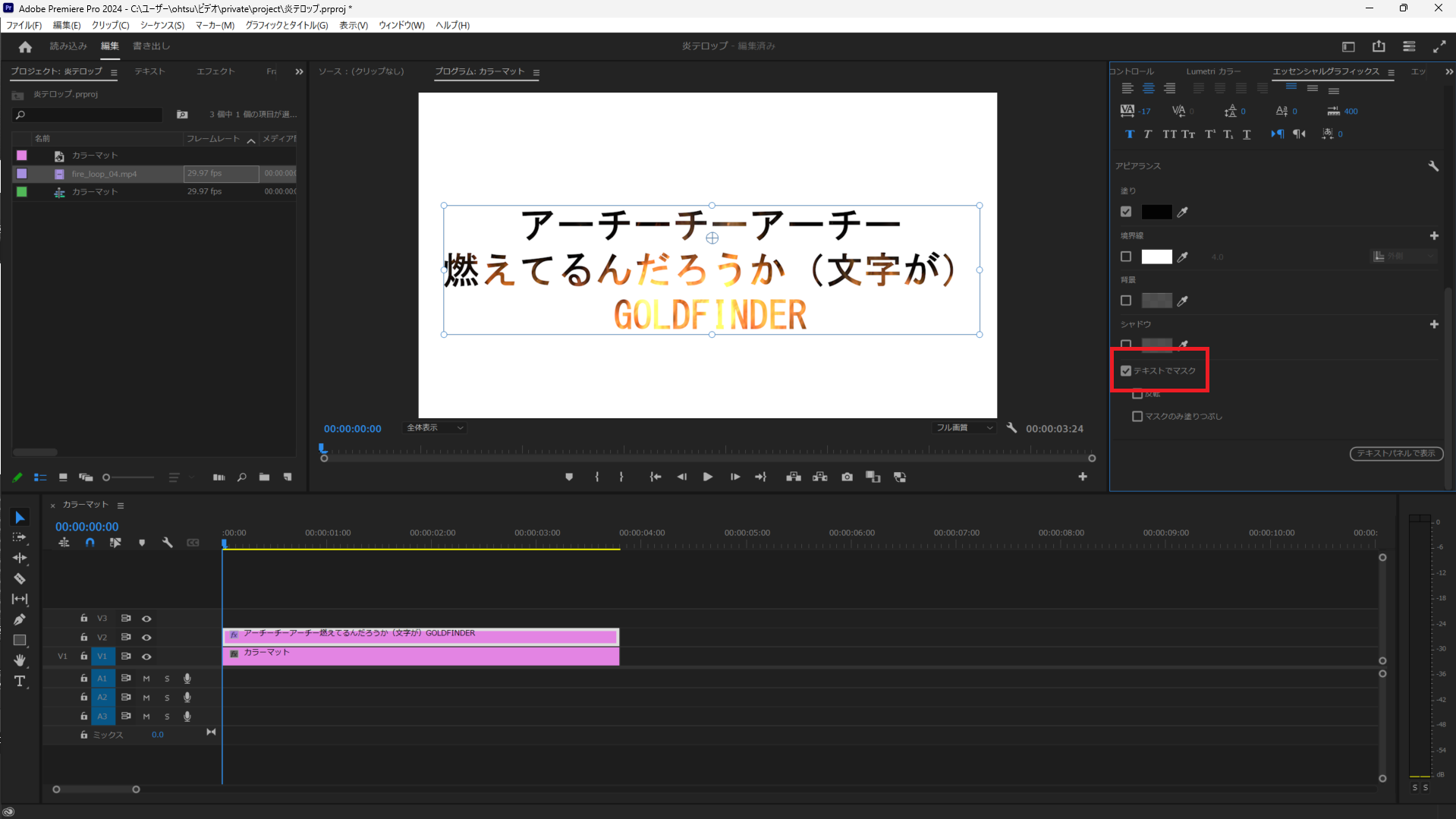Screen dimensions: 1456x819
Task: Center align text button
Action: 1149,89
